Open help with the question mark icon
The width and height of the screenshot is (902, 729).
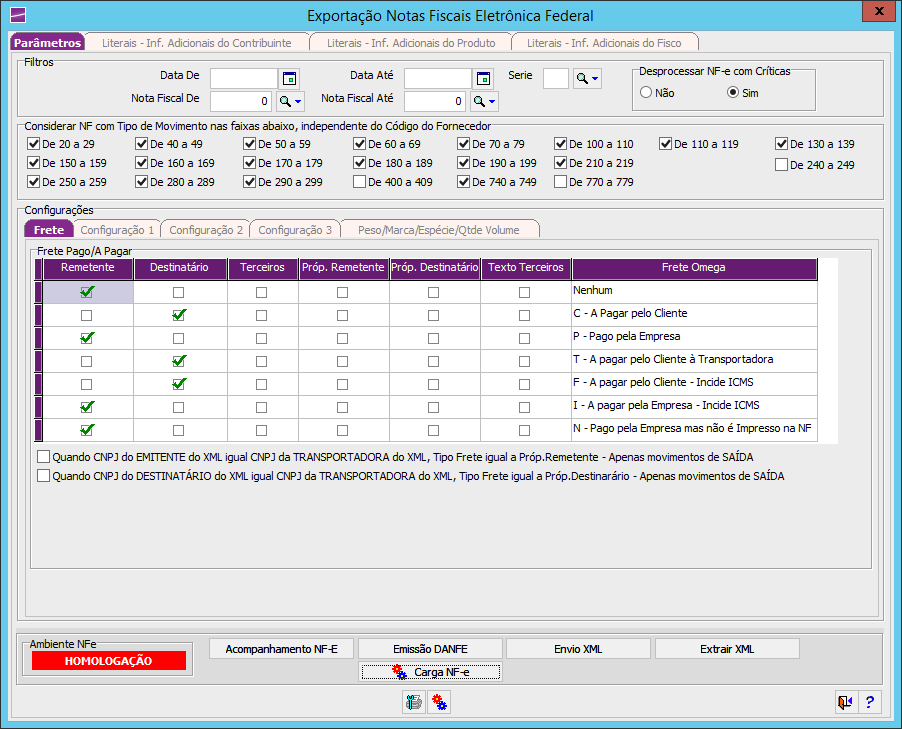pyautogui.click(x=869, y=702)
